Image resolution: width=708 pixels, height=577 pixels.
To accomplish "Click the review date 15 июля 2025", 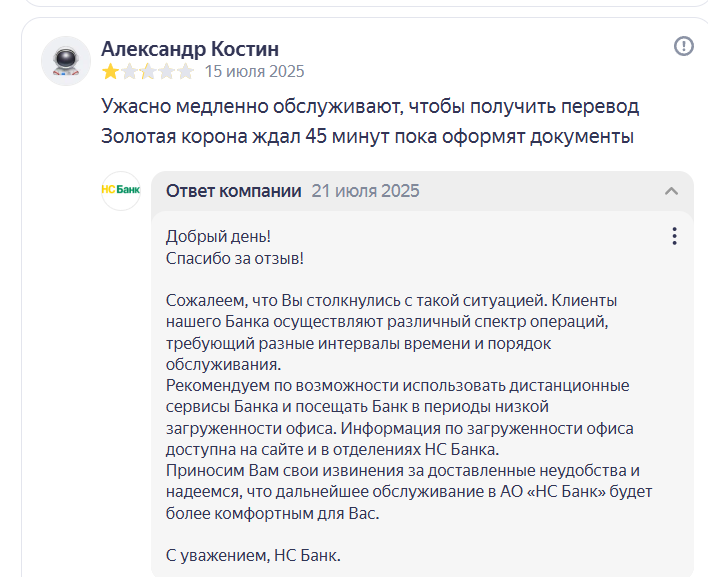I will [255, 71].
